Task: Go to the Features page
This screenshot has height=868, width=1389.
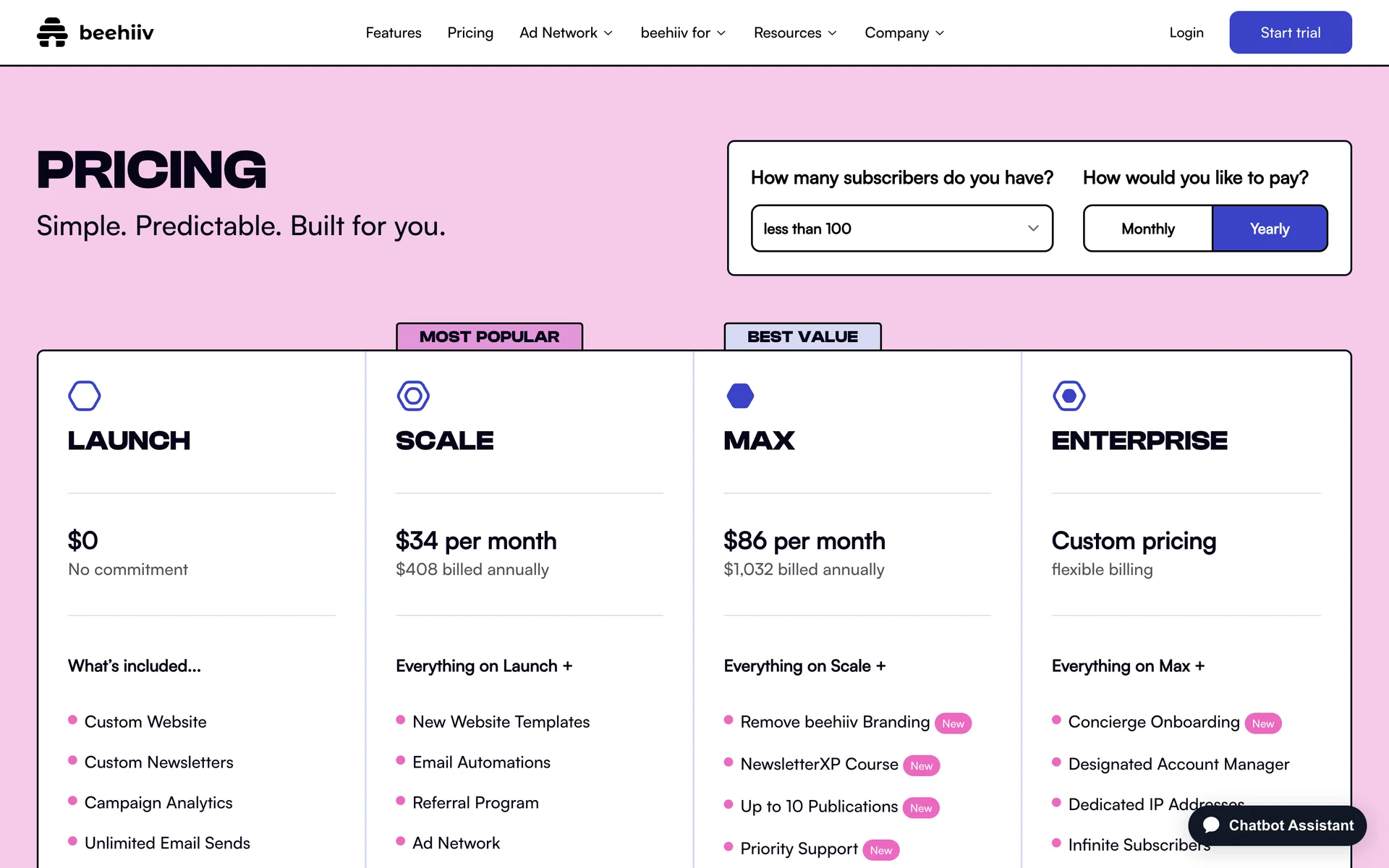Action: tap(394, 33)
